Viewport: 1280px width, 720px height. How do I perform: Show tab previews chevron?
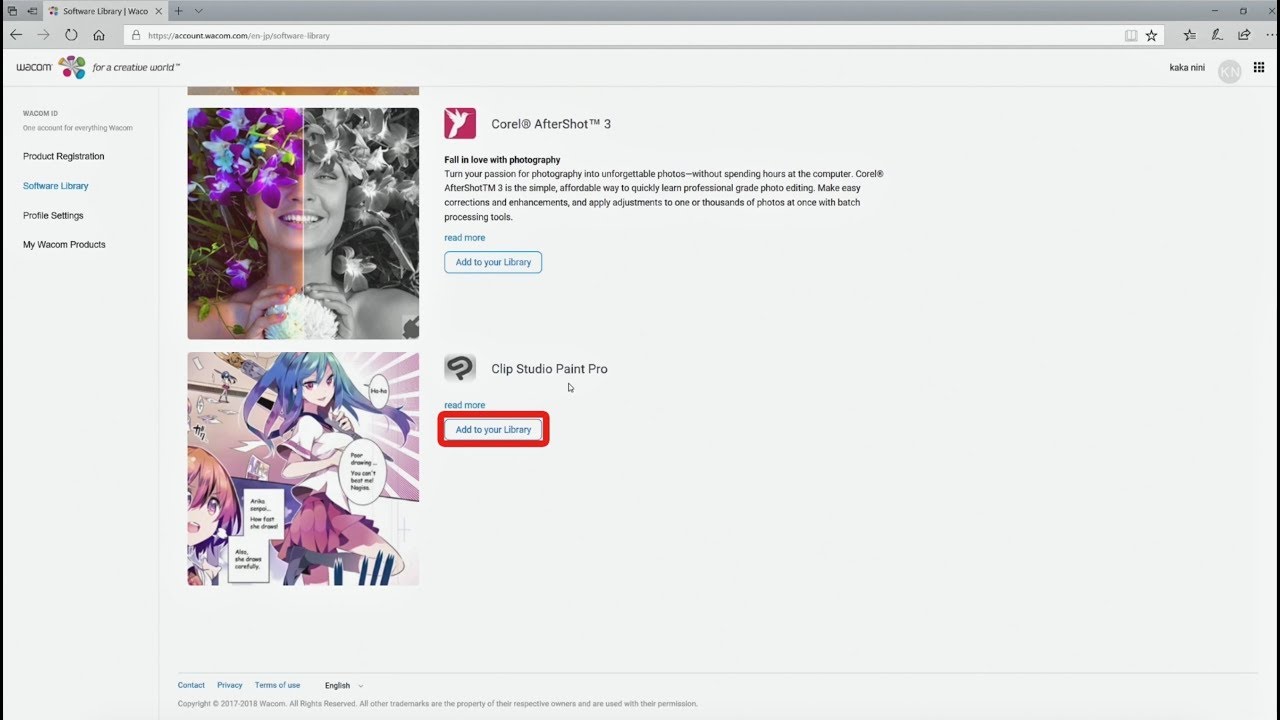tap(198, 10)
